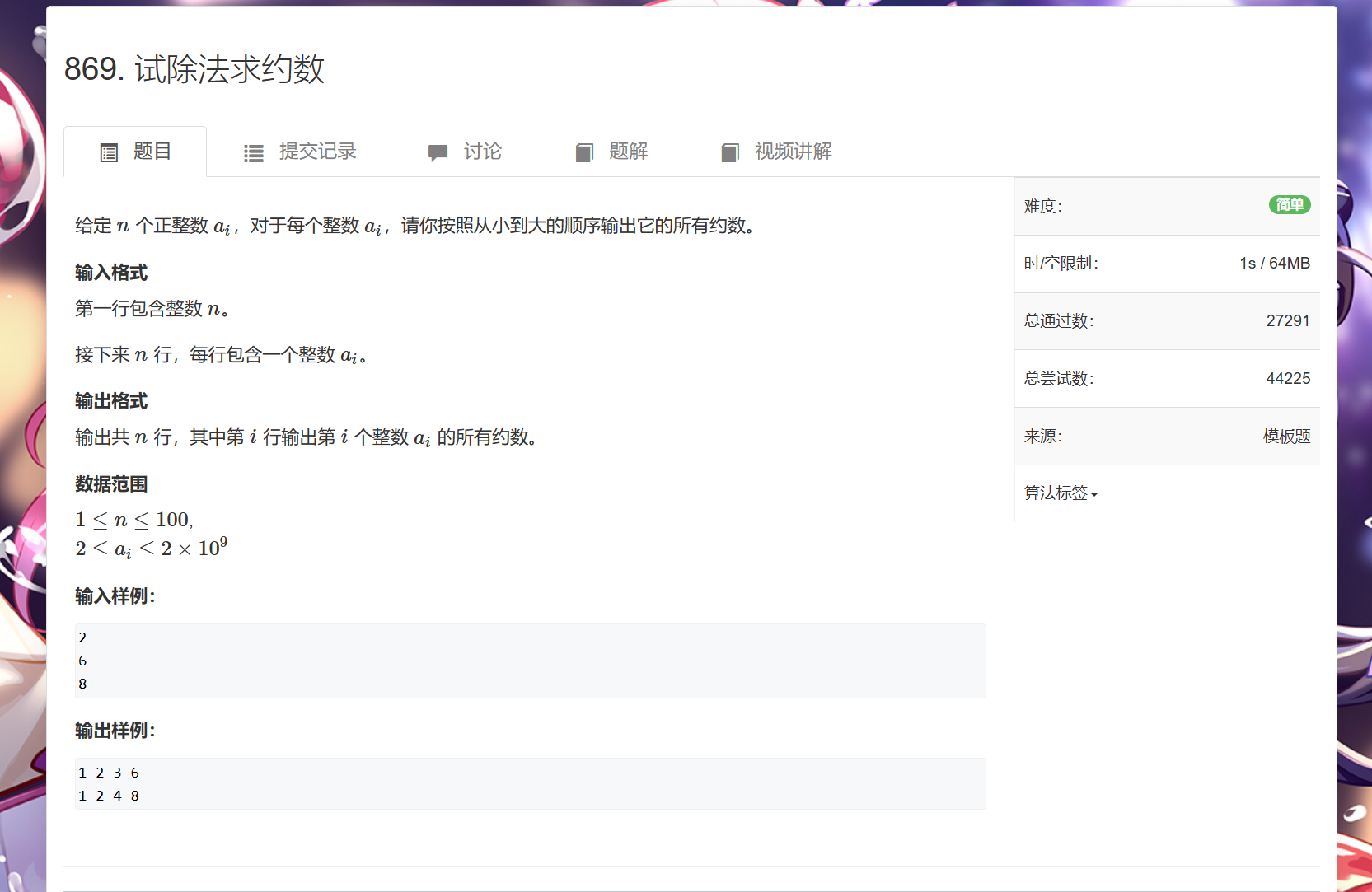Click the 提交记录 list icon
This screenshot has width=1372, height=892.
coord(254,152)
